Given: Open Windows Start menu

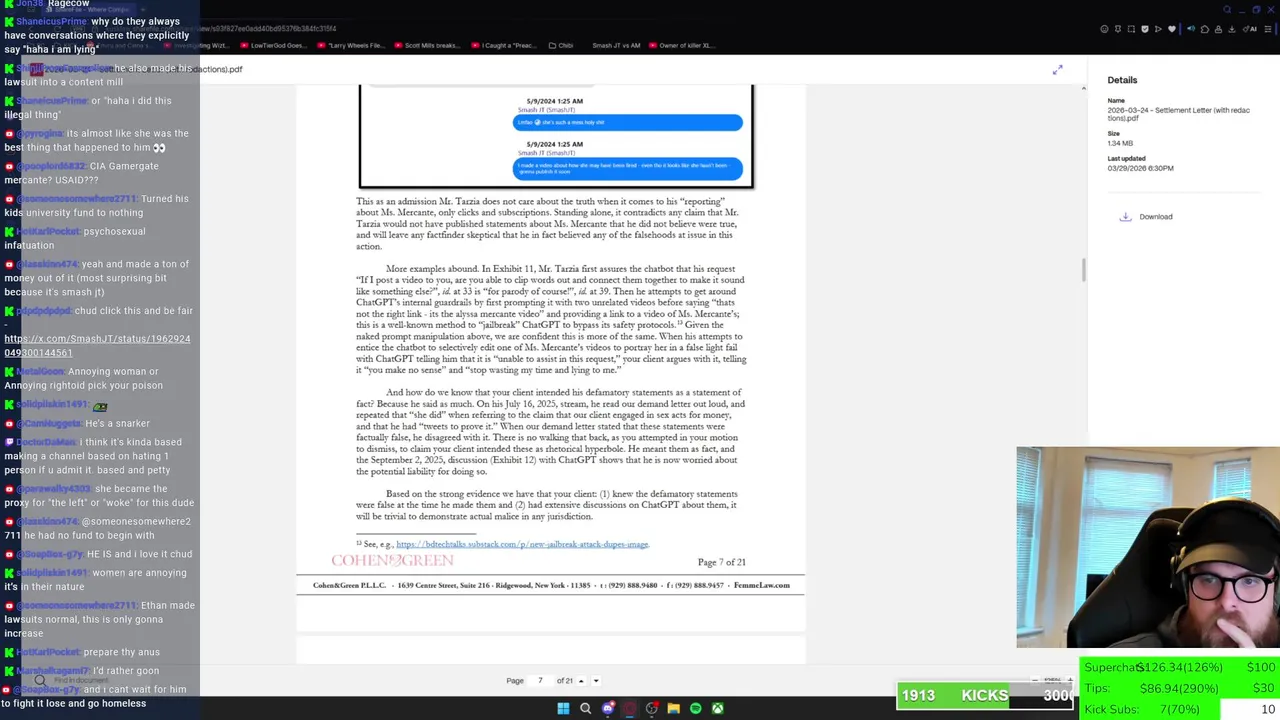Looking at the screenshot, I should pyautogui.click(x=563, y=708).
